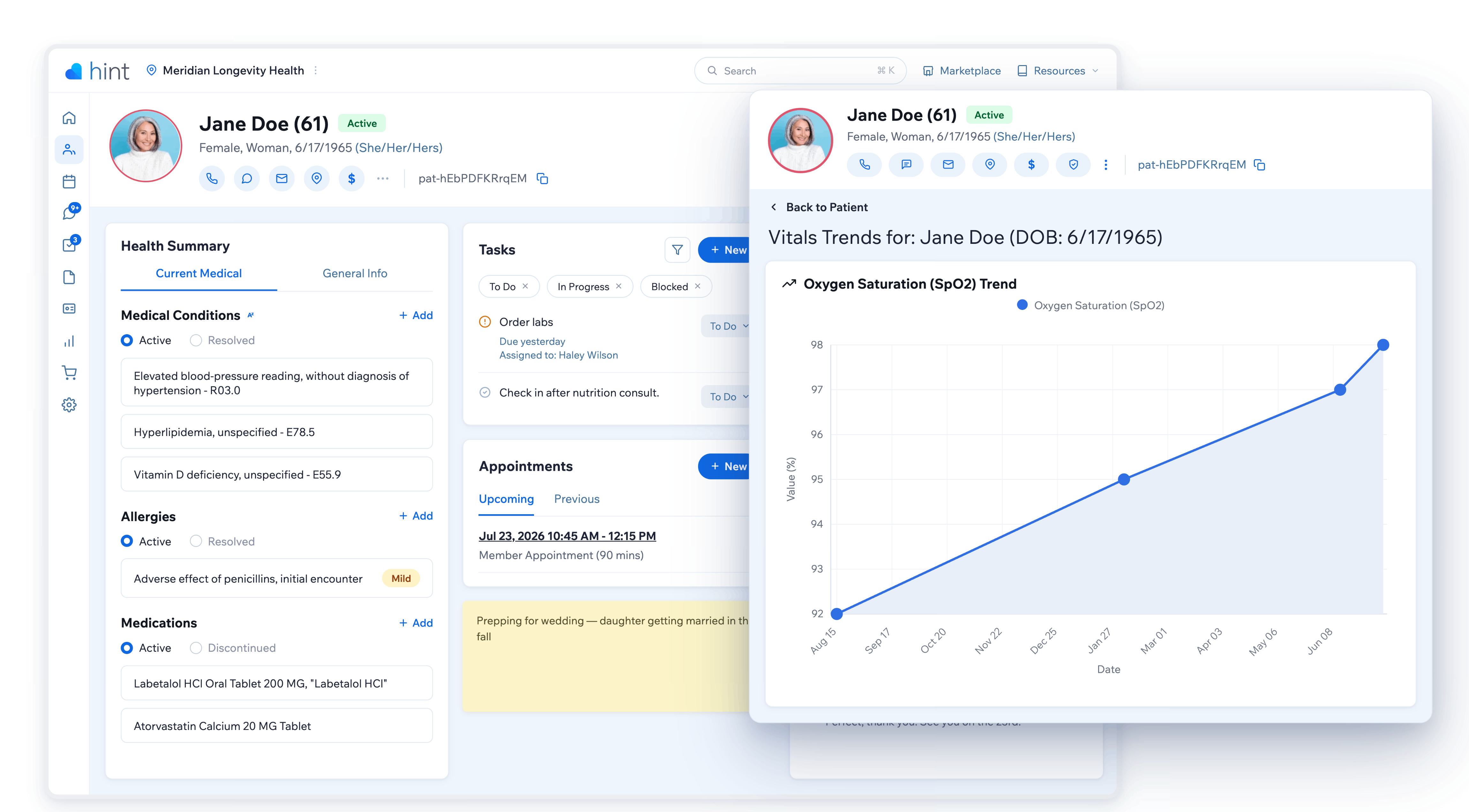Select Discontinued radio under Medications
1469x812 pixels.
196,648
